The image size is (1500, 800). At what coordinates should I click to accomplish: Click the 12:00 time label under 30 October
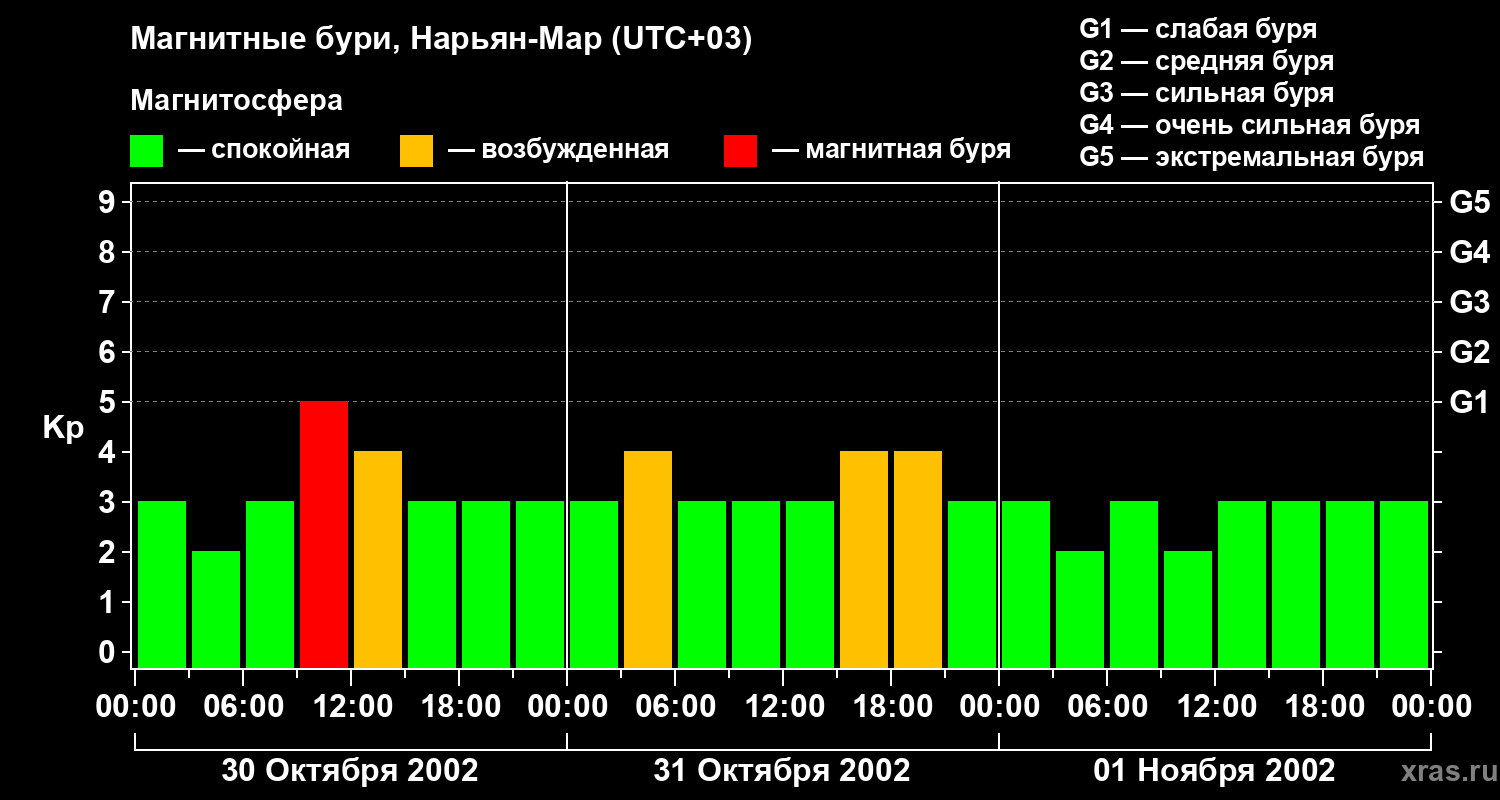(351, 707)
